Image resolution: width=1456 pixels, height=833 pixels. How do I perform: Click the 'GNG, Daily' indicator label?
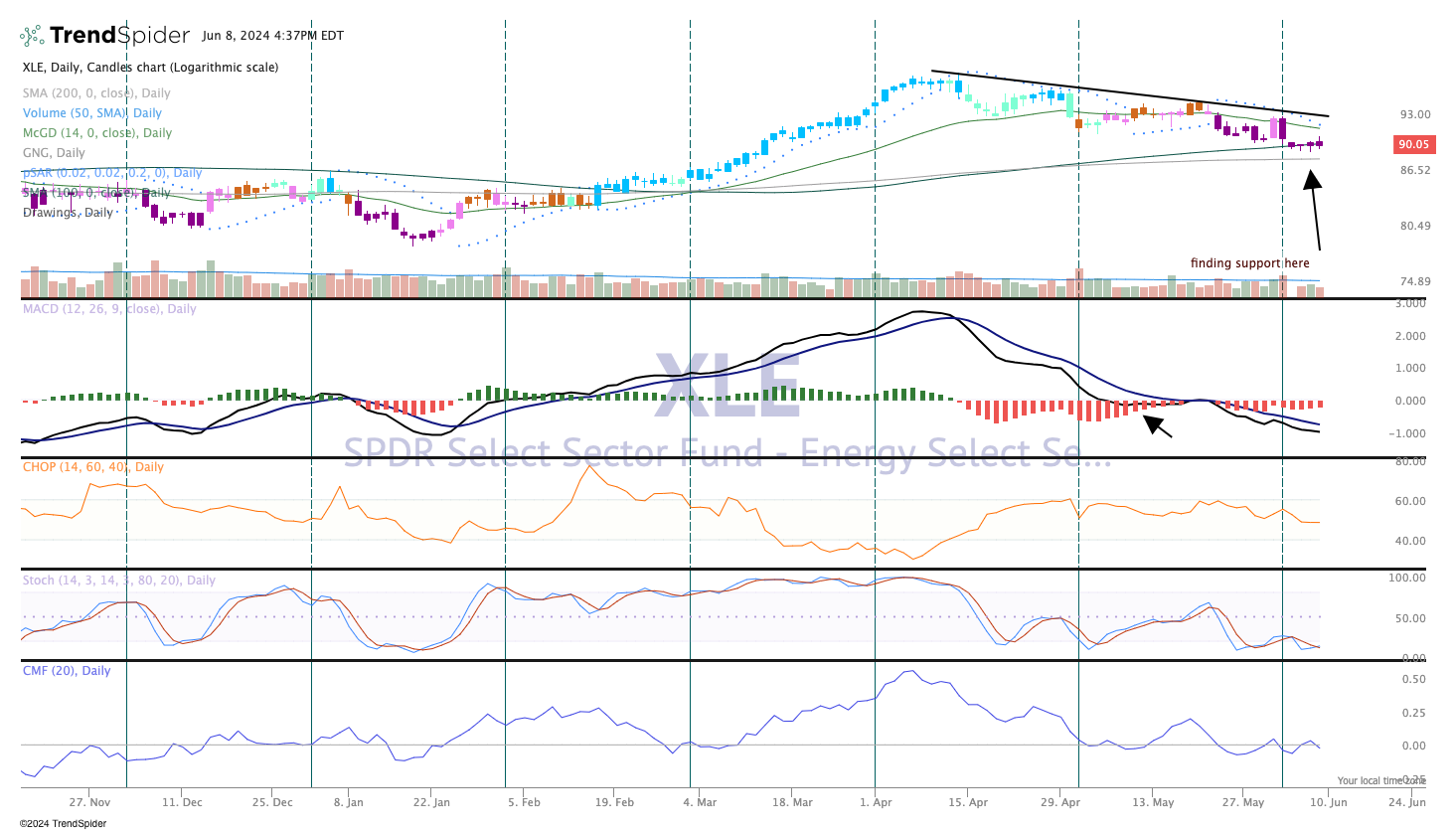pyautogui.click(x=54, y=153)
